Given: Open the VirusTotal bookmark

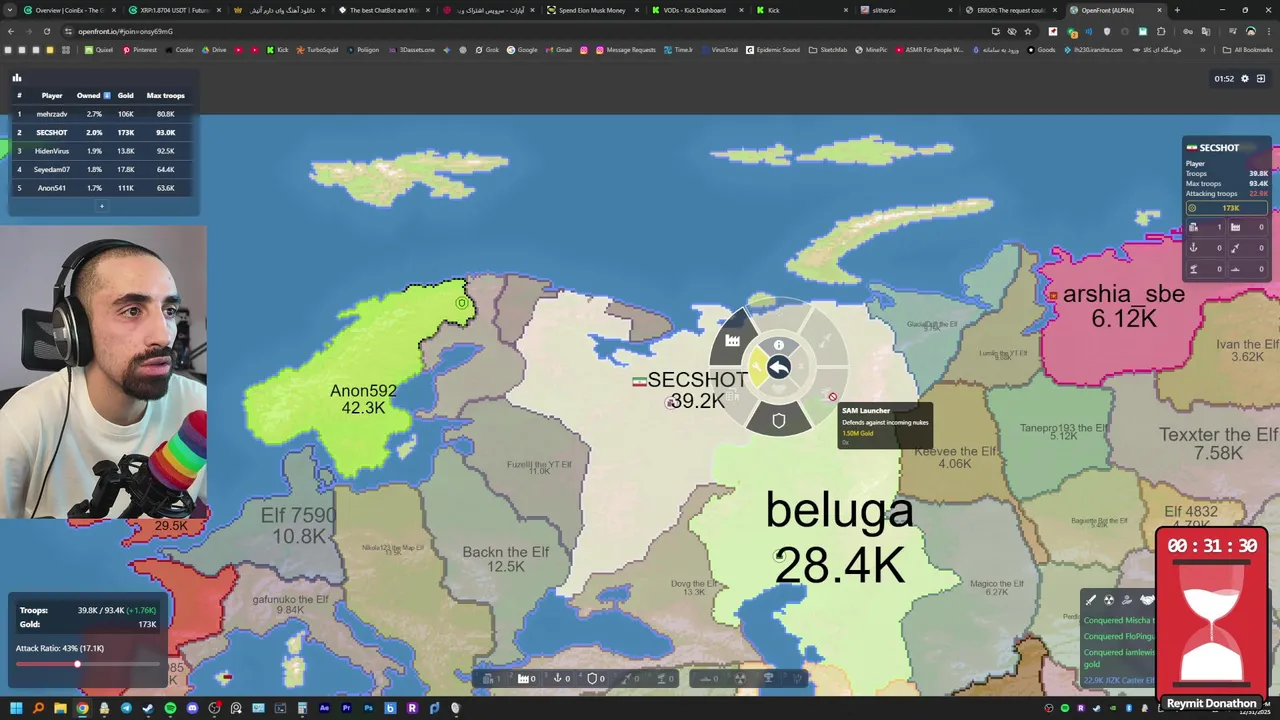Looking at the screenshot, I should [x=719, y=50].
